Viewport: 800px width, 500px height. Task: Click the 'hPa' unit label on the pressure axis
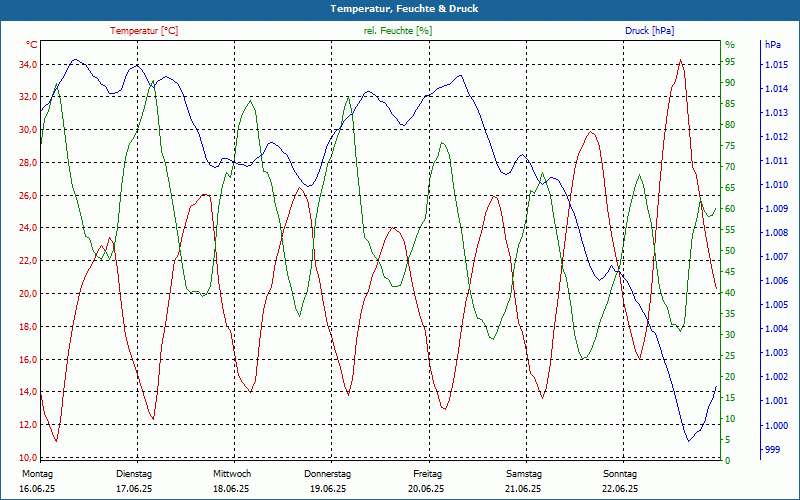click(x=773, y=45)
